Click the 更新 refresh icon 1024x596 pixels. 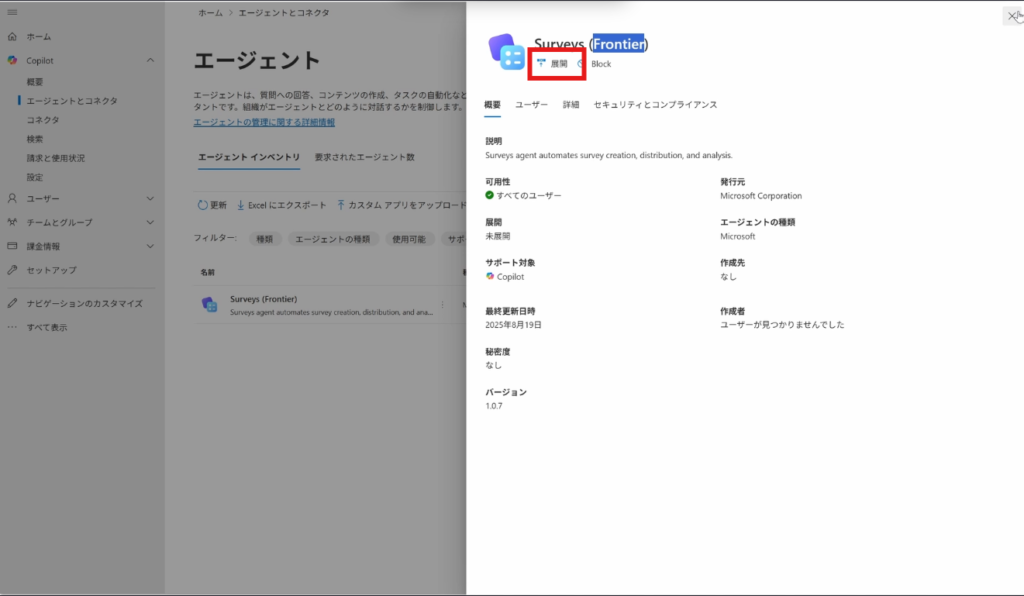[x=202, y=205]
